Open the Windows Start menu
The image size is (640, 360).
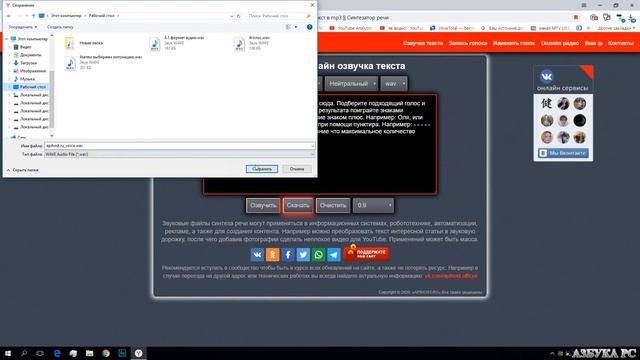8,353
